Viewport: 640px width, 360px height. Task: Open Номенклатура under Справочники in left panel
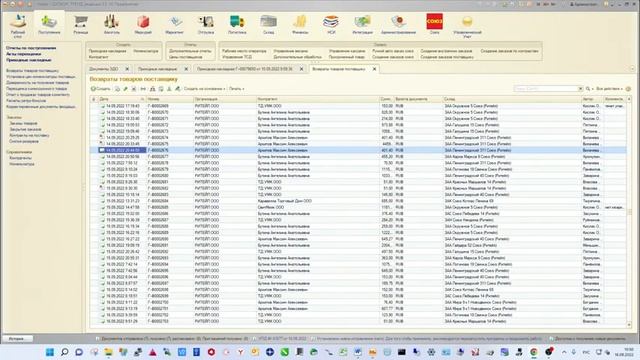point(22,164)
